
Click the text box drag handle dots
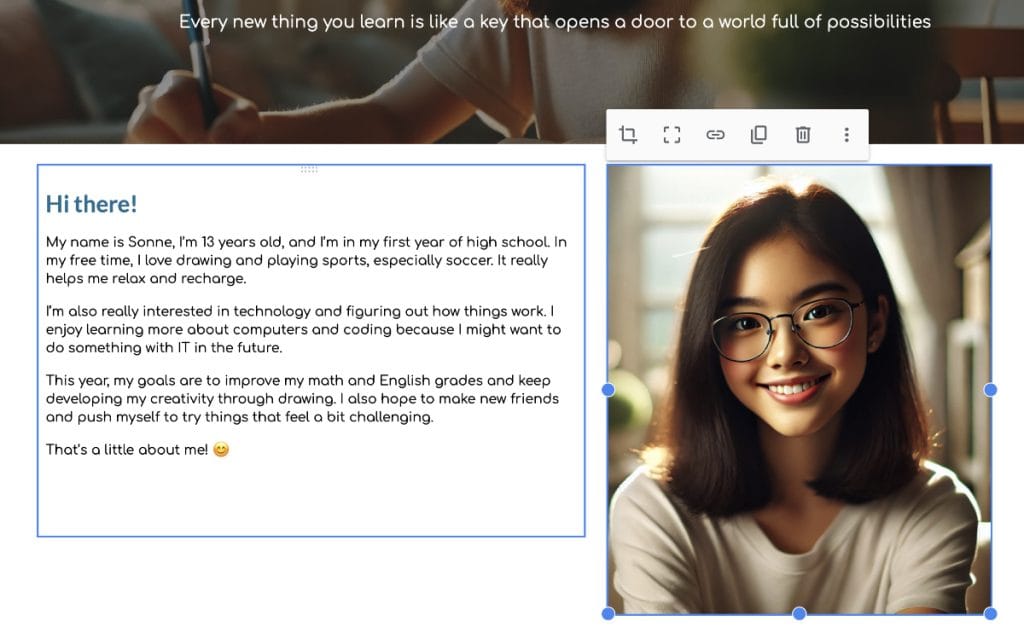(x=309, y=169)
